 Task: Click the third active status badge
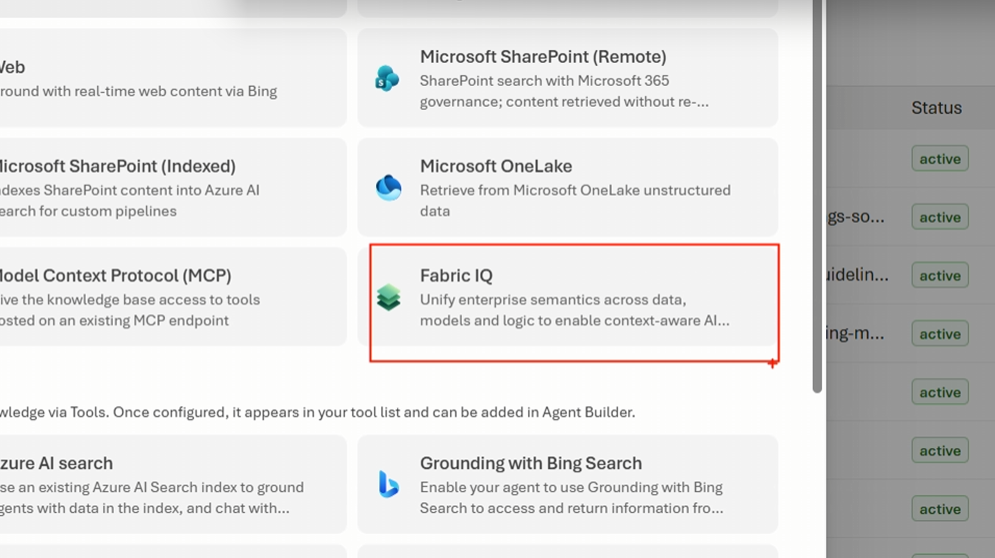[939, 275]
